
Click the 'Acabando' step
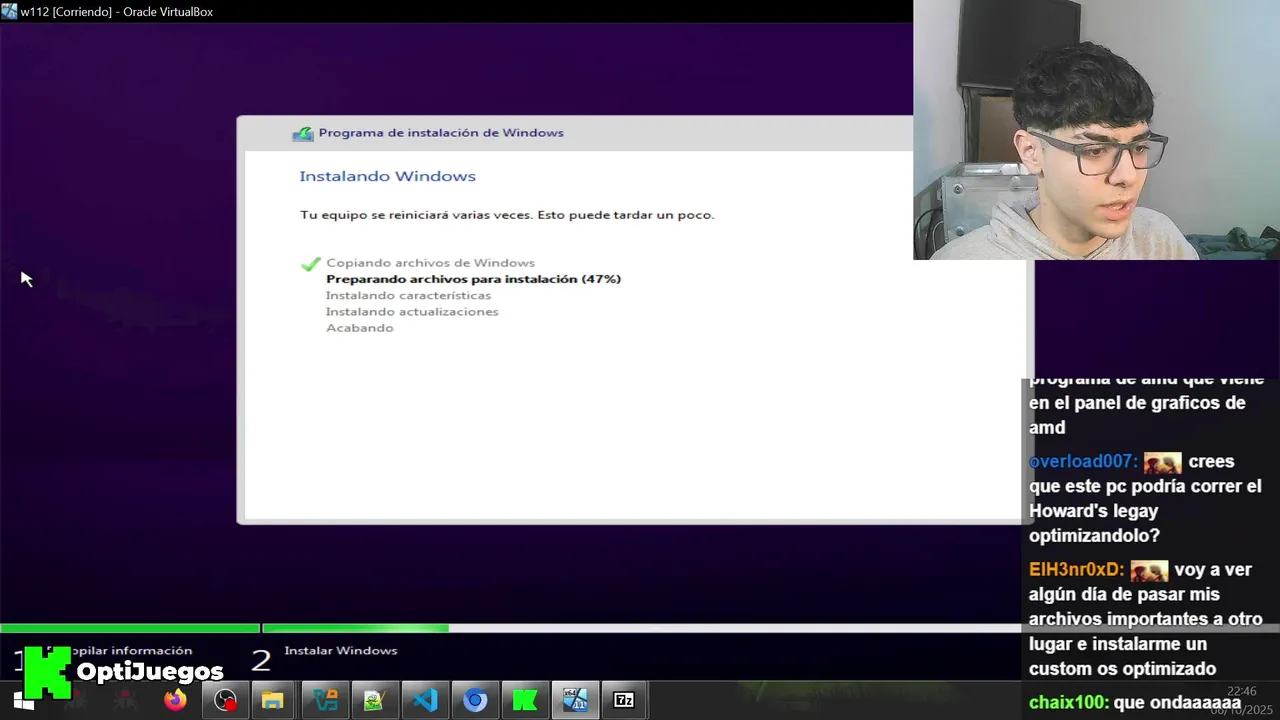[x=359, y=328]
